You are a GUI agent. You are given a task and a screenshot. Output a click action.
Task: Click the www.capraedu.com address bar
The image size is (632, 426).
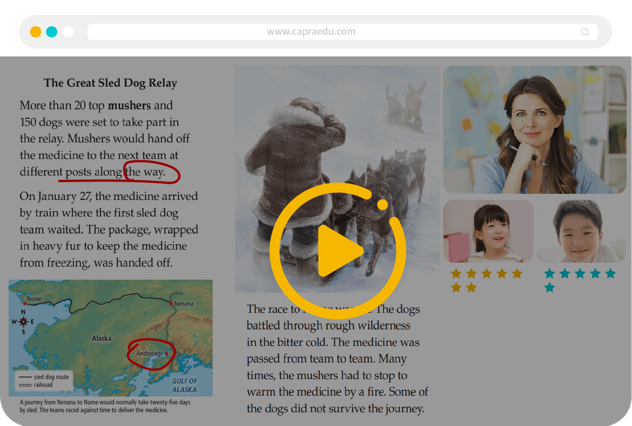342,32
